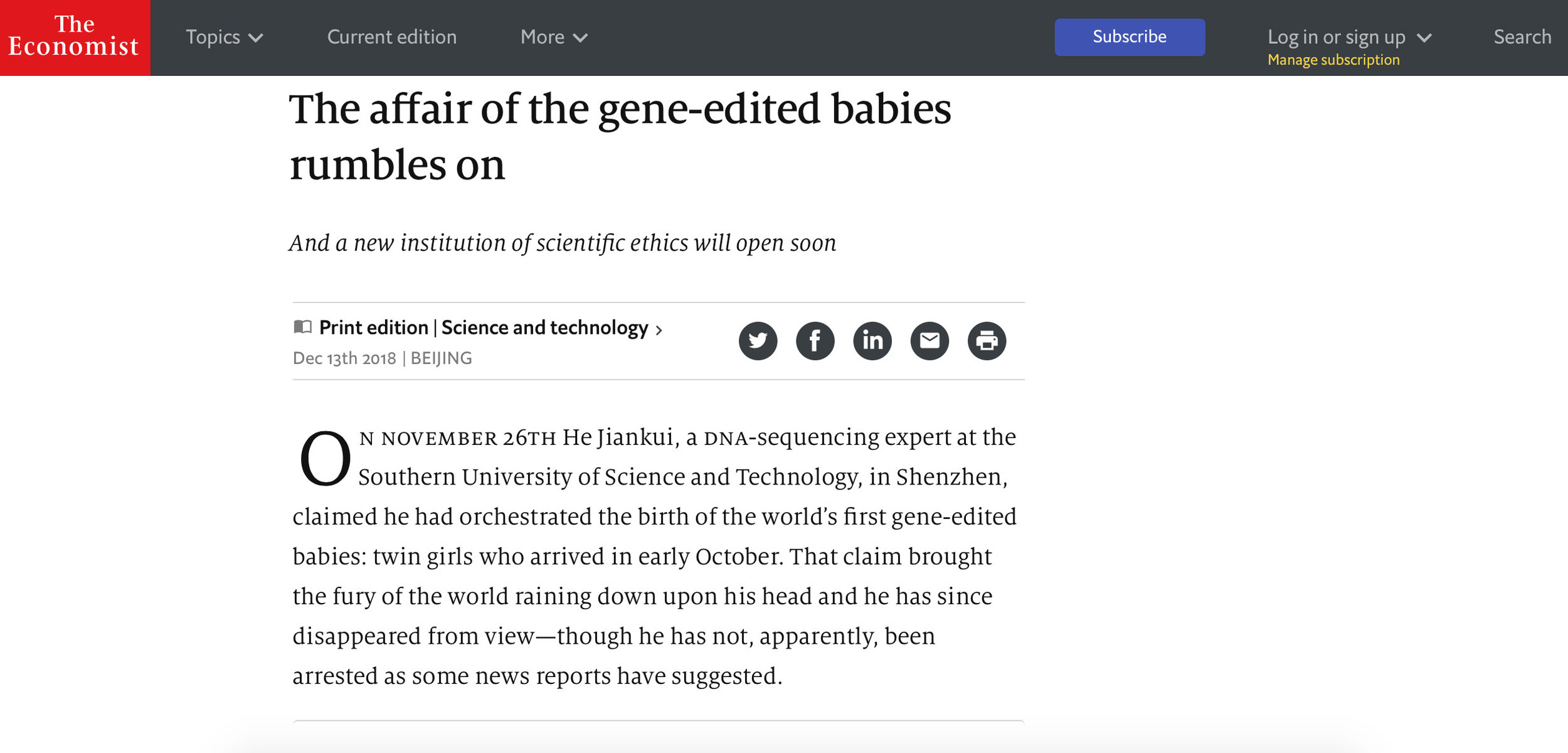Click chevron next to Science and technology

click(659, 330)
